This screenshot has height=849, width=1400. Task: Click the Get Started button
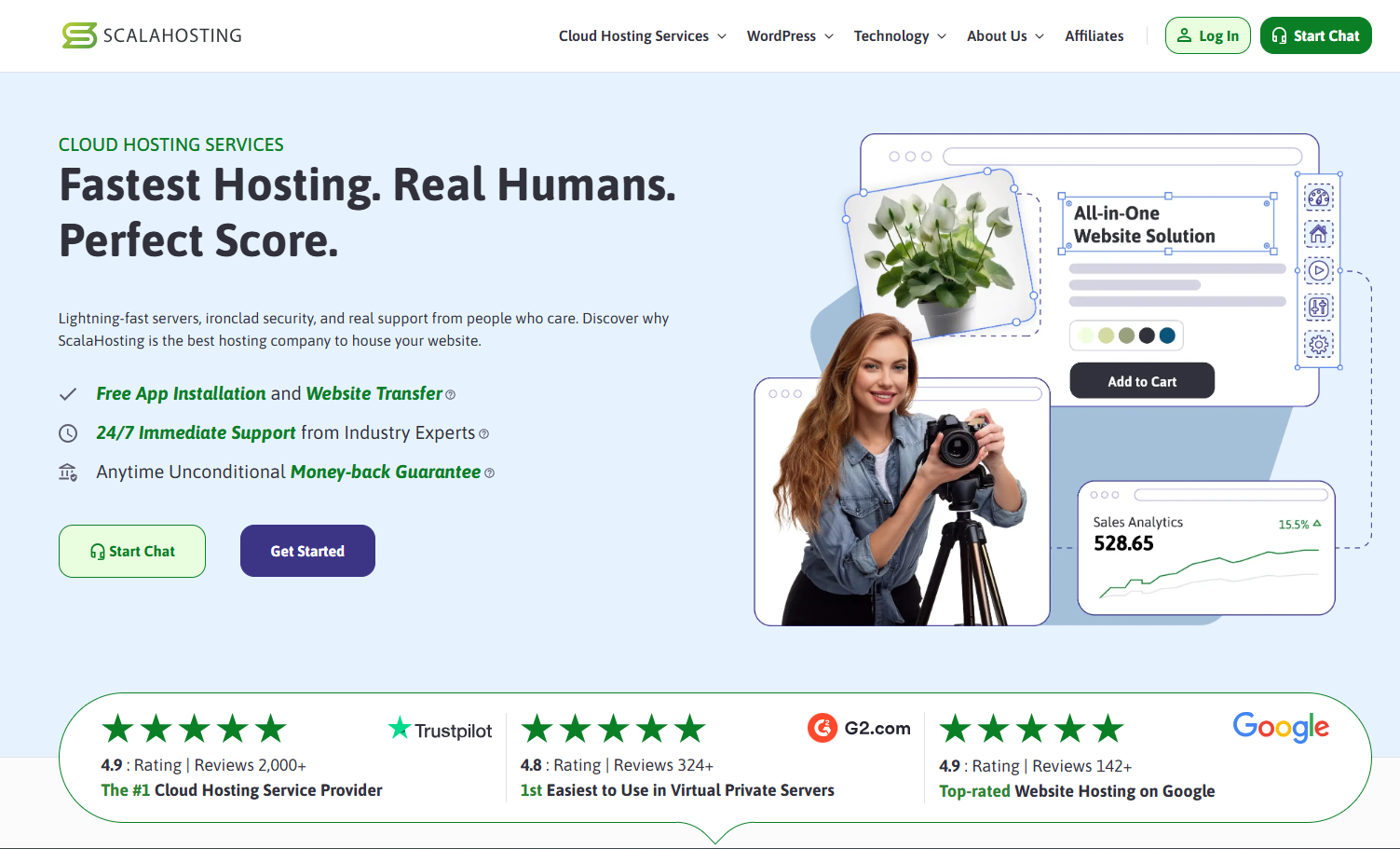[307, 551]
